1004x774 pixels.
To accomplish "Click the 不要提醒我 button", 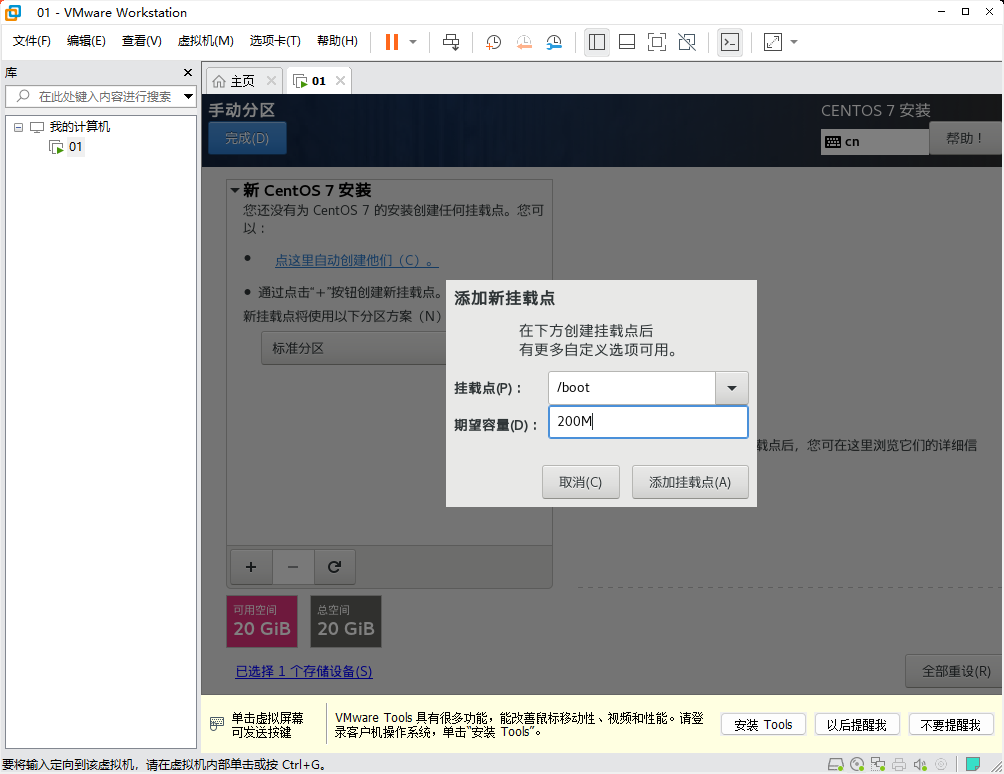I will [x=950, y=725].
